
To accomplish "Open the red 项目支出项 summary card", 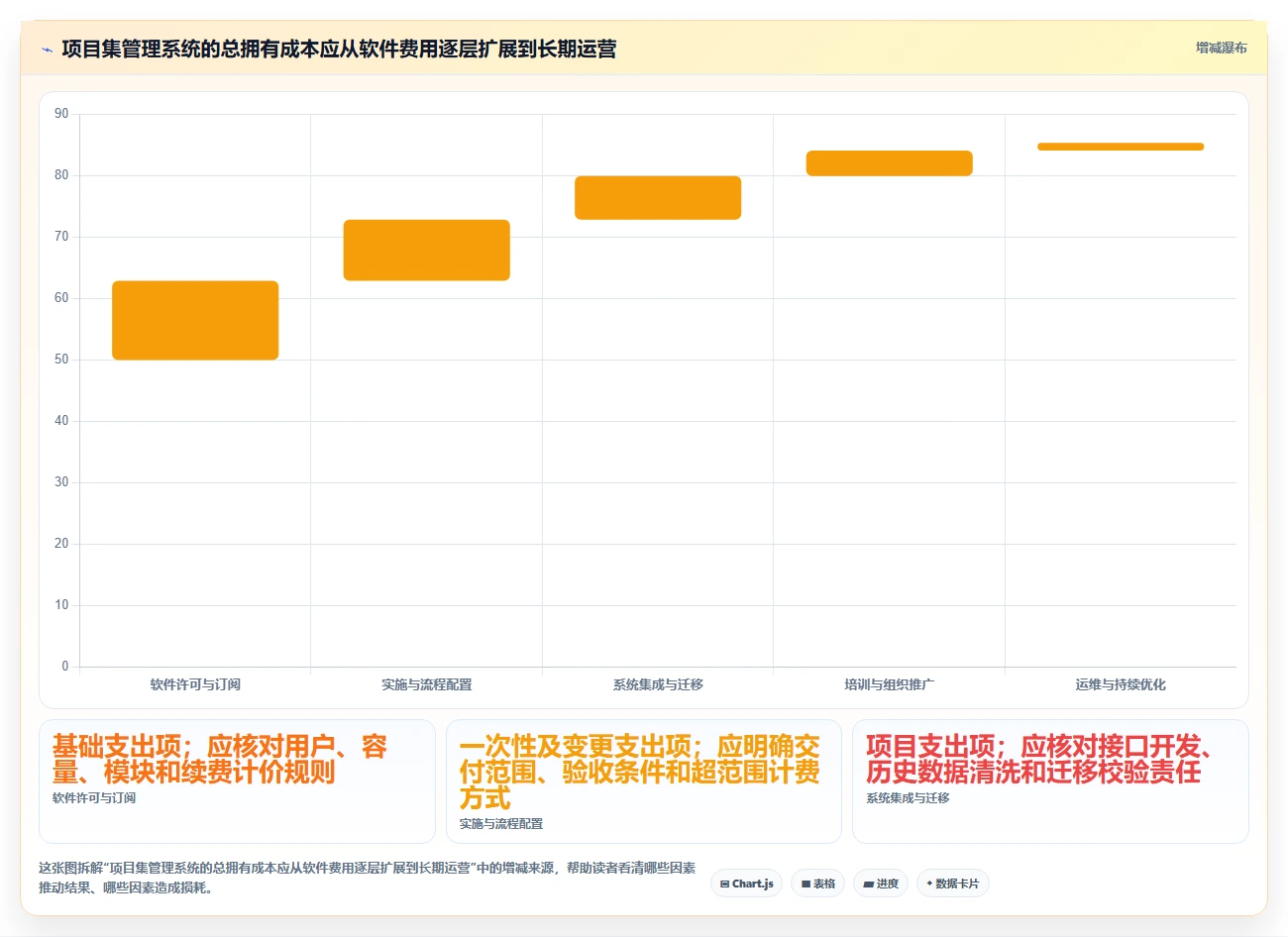I will 1050,781.
